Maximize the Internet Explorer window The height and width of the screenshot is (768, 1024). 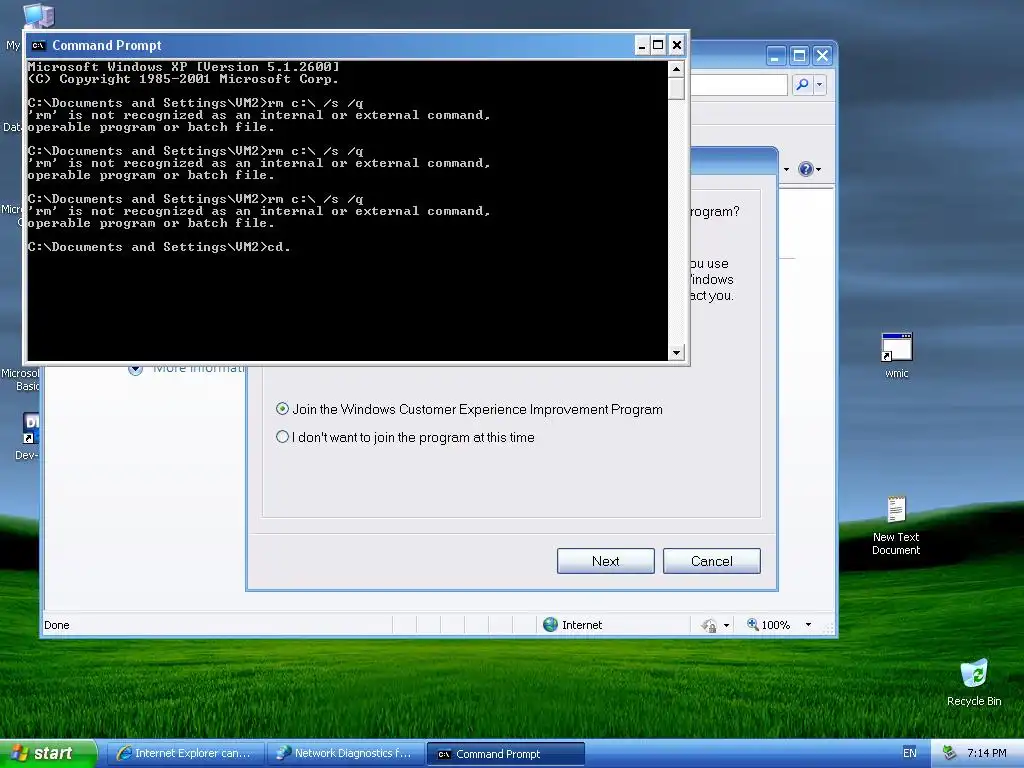coord(799,56)
